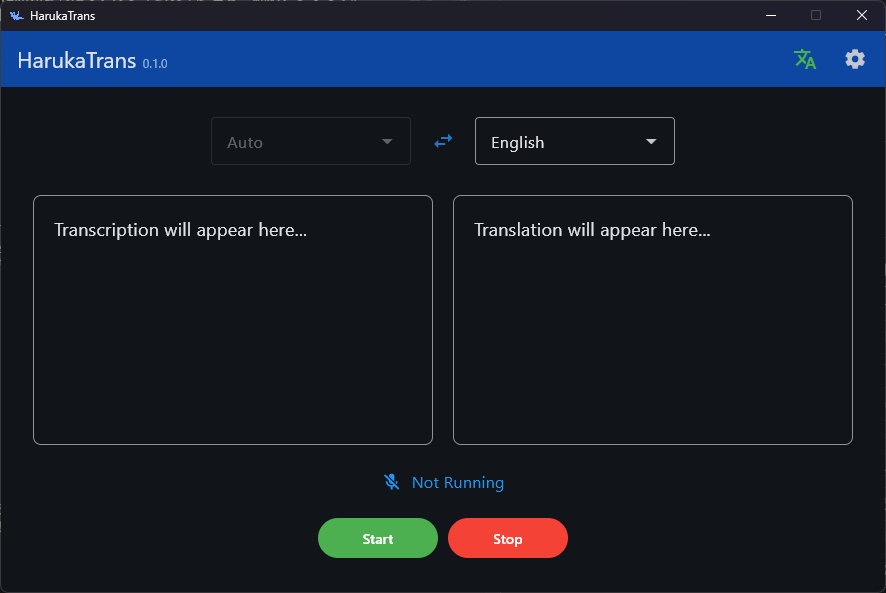The height and width of the screenshot is (593, 886).
Task: Minimize the HarukaTrans window
Action: [771, 15]
